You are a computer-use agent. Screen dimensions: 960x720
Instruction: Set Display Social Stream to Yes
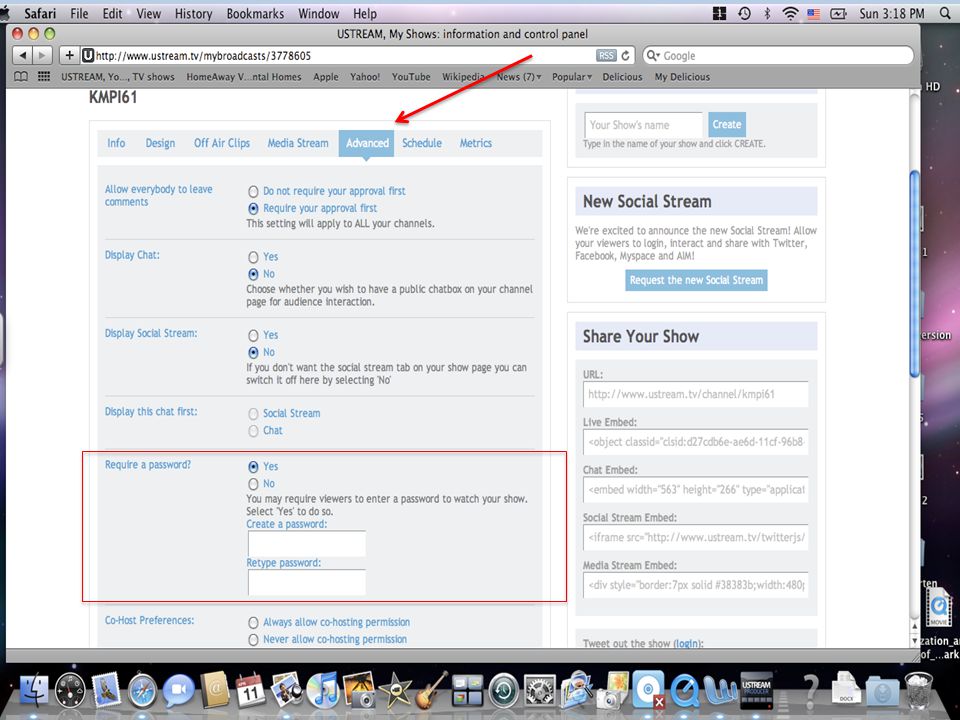[253, 336]
